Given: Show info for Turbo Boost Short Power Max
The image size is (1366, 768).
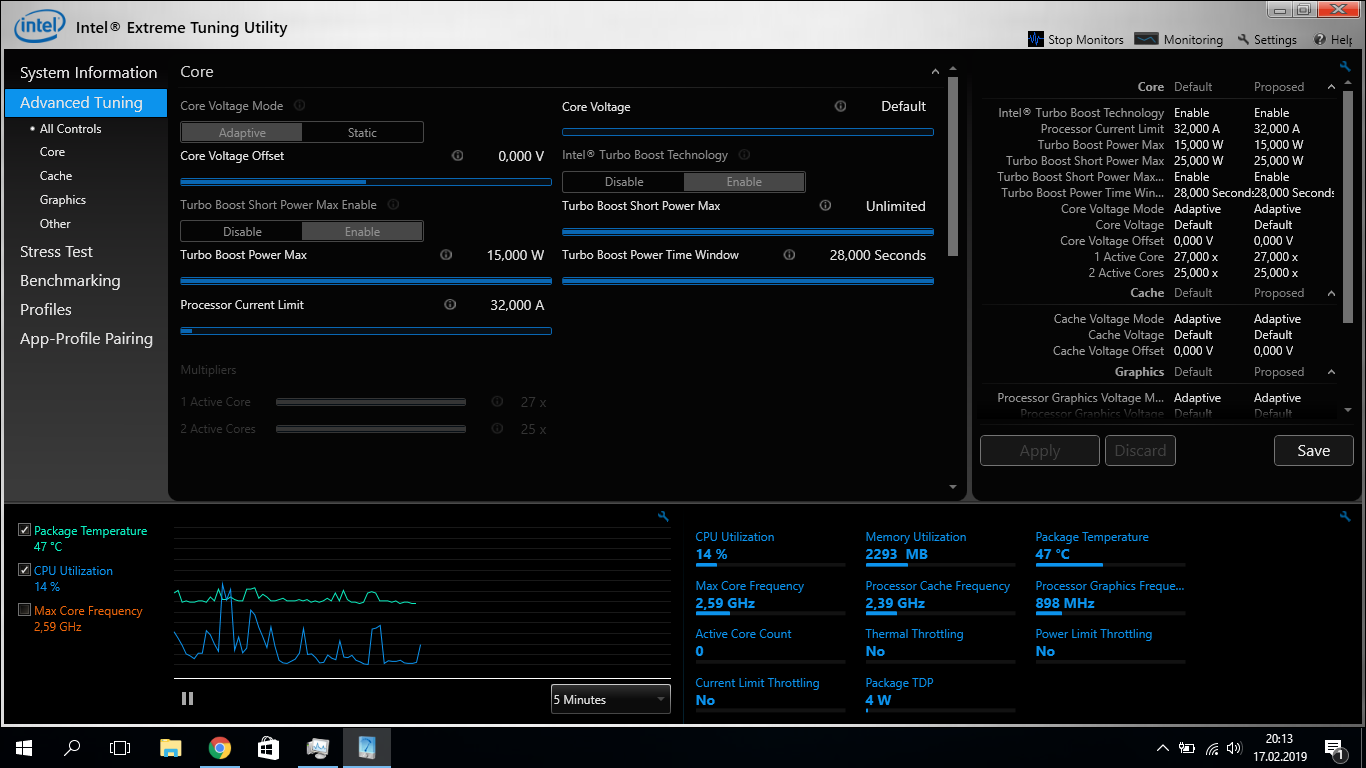Looking at the screenshot, I should 825,205.
